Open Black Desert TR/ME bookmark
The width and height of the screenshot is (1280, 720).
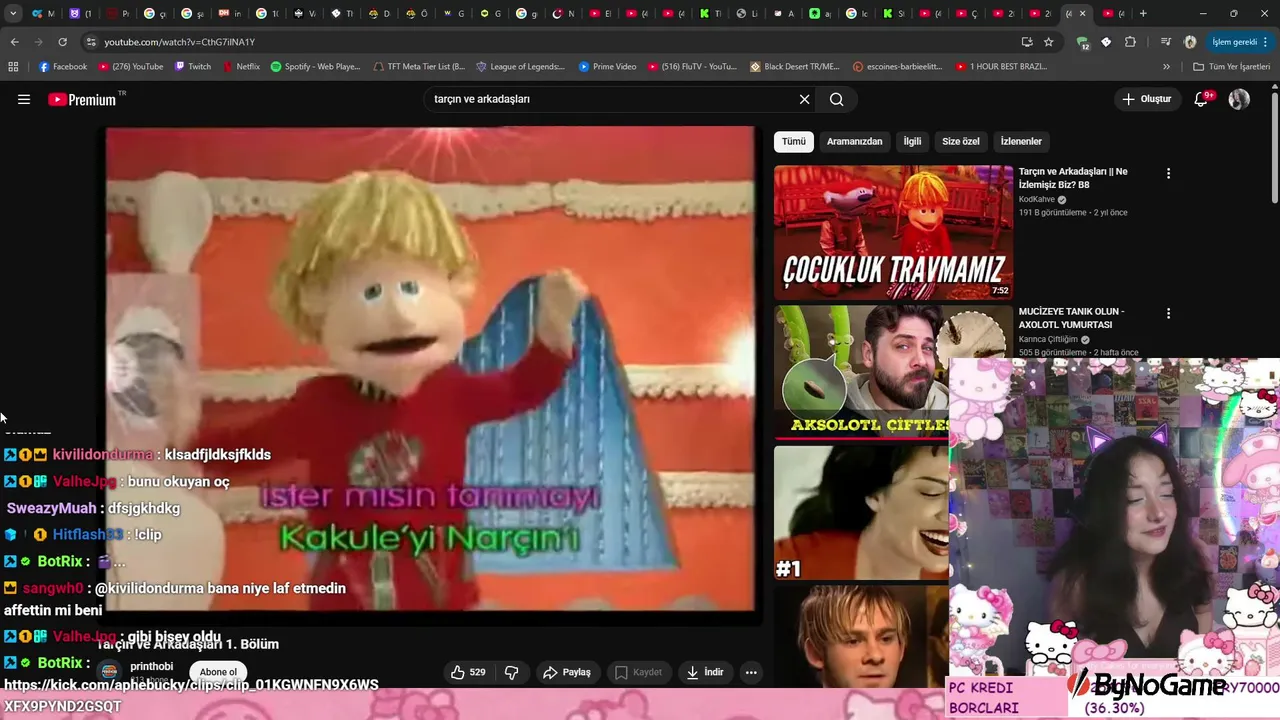point(795,67)
